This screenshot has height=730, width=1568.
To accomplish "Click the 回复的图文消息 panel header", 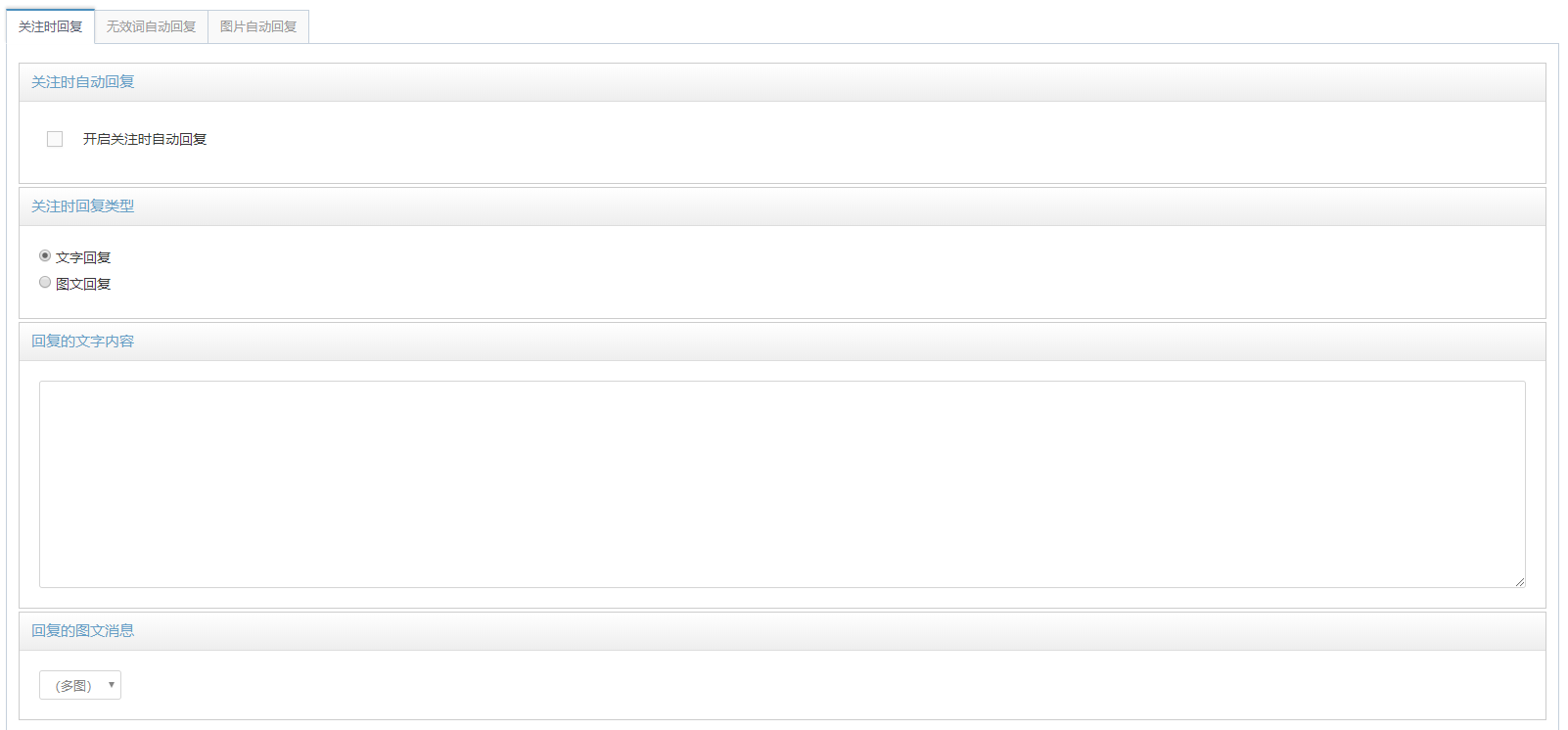I will click(782, 631).
